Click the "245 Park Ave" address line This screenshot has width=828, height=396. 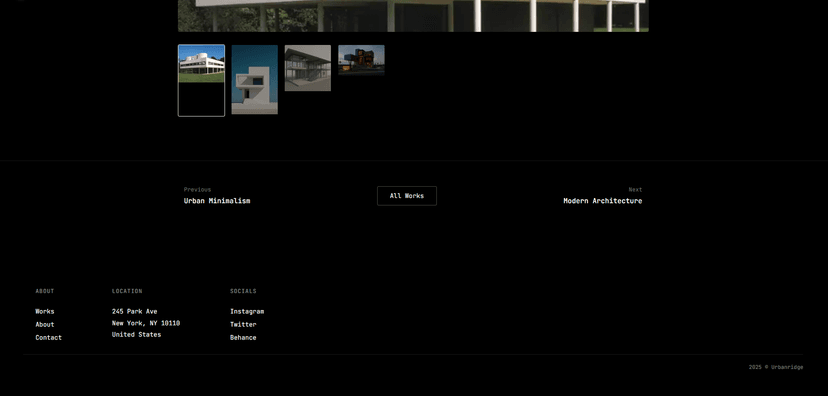tap(135, 312)
